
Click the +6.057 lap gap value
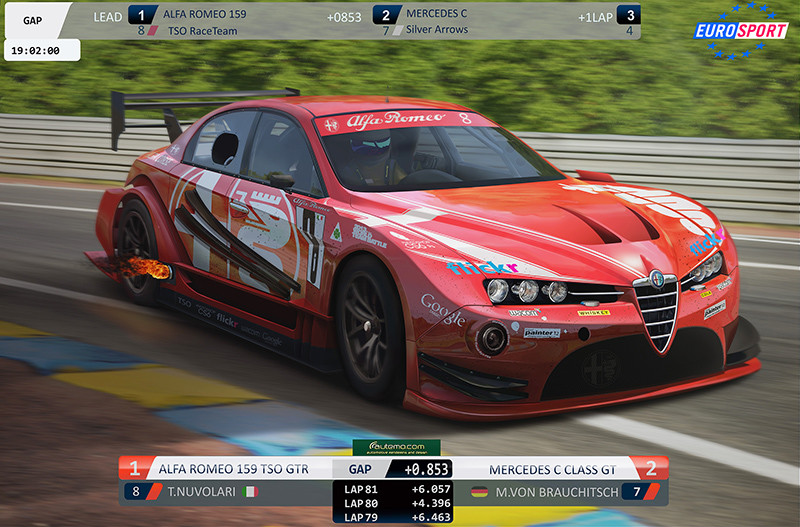coord(431,489)
